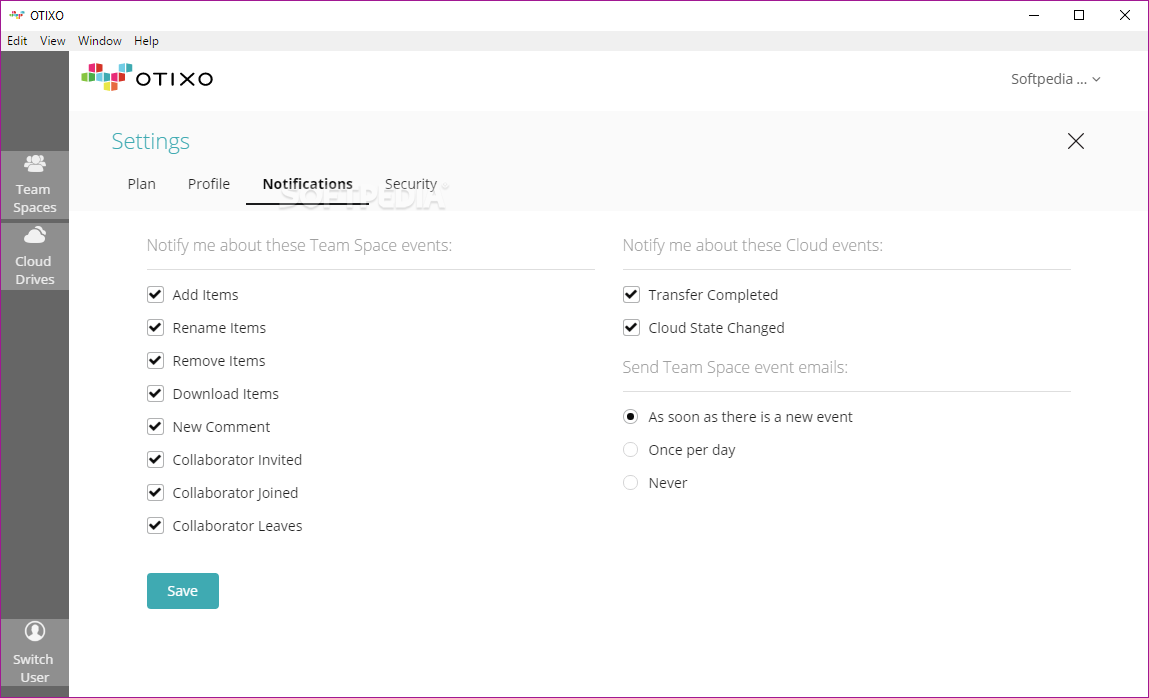Toggle the Rename Items checkbox

coord(155,327)
